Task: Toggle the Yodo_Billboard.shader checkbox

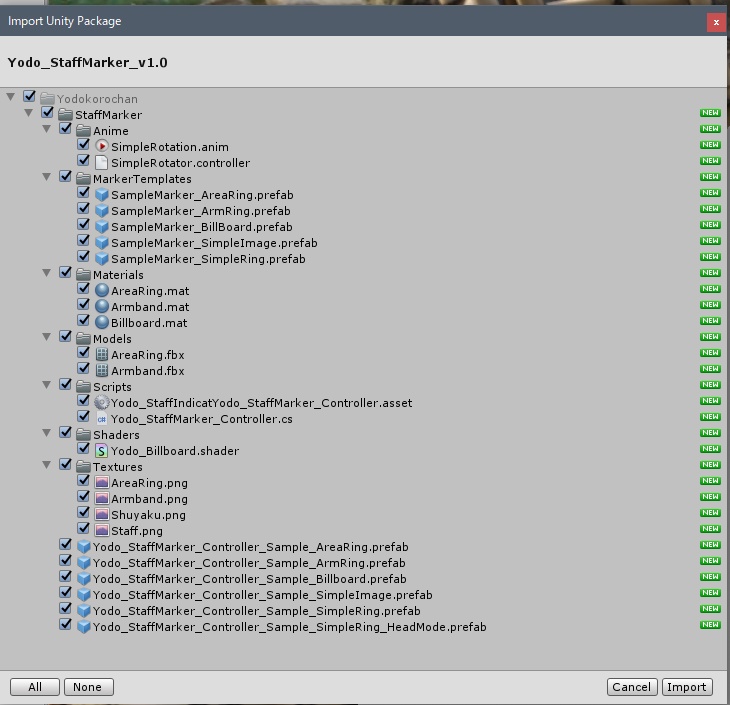Action: pyautogui.click(x=84, y=448)
